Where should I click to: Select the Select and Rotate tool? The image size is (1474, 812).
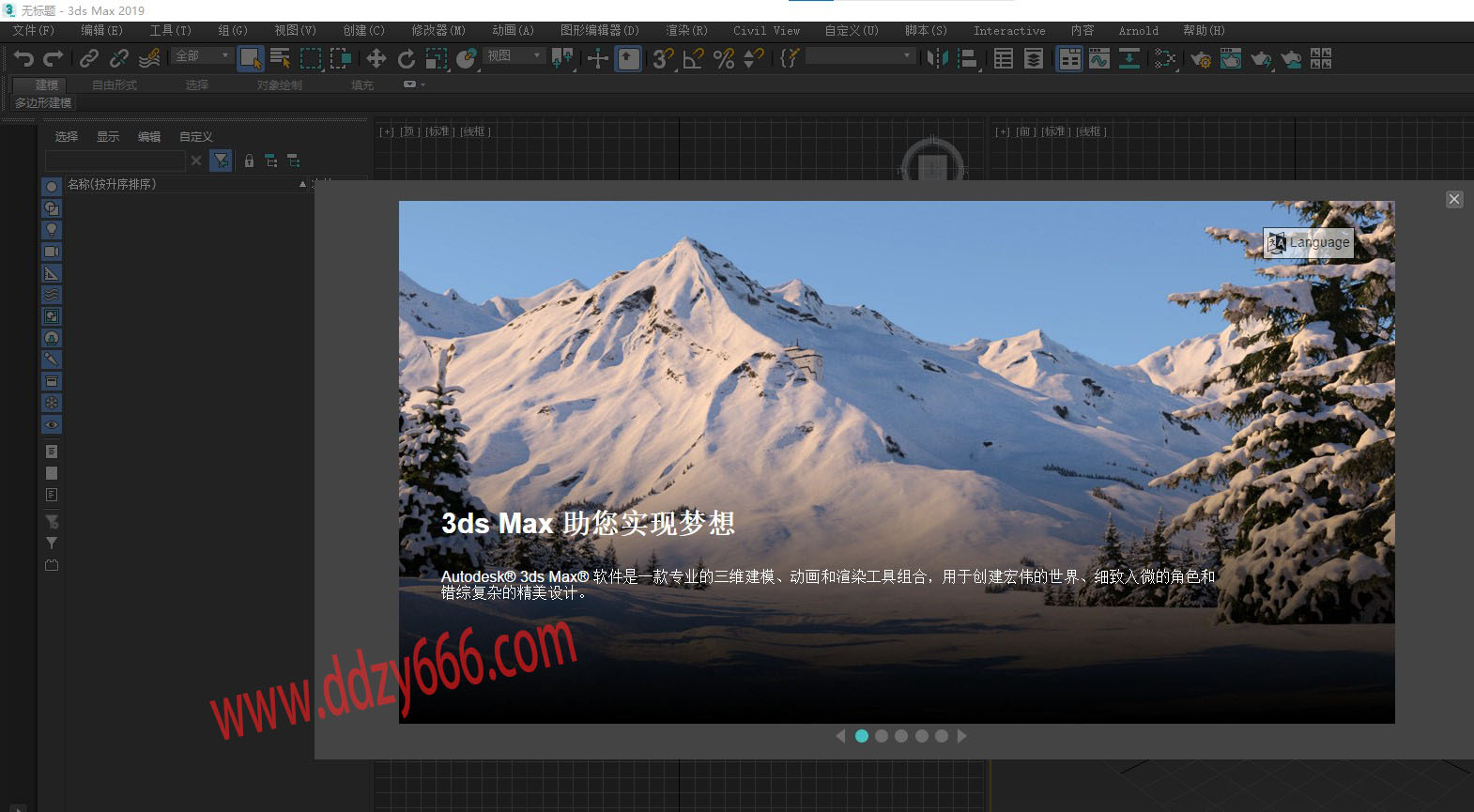click(x=407, y=59)
